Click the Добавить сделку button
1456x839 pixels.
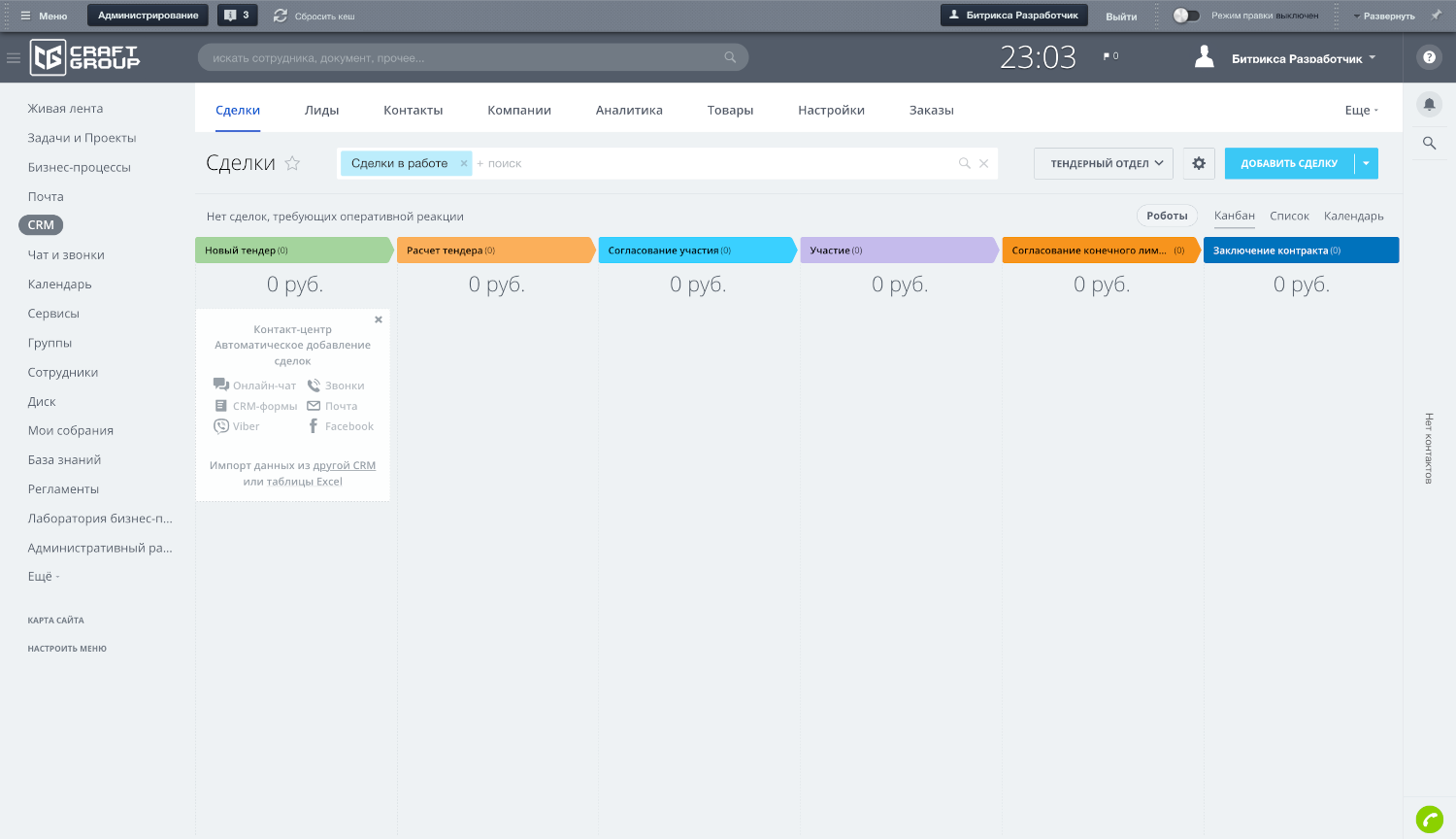[x=1289, y=163]
